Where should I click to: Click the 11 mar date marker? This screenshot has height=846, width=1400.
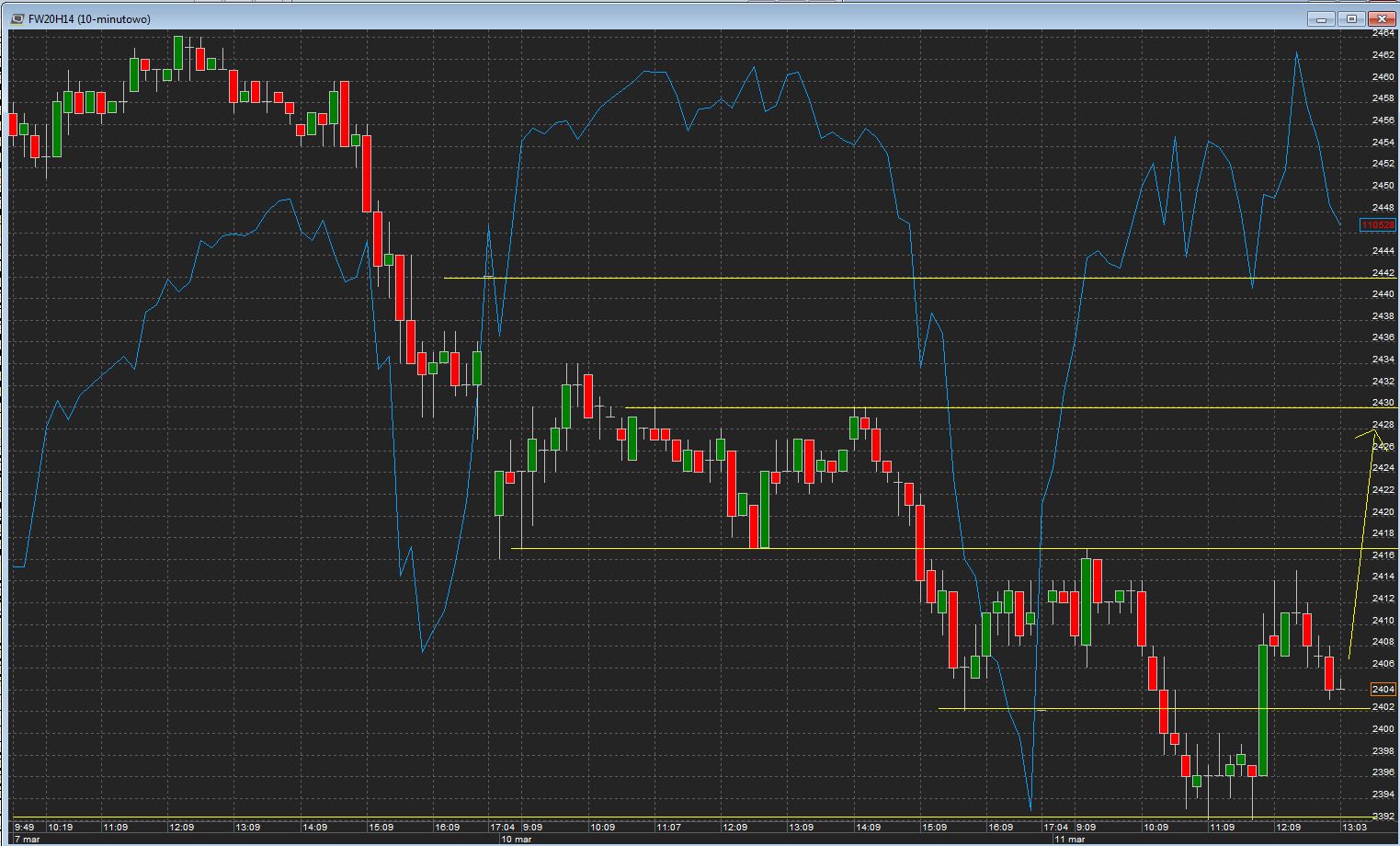[x=1069, y=839]
